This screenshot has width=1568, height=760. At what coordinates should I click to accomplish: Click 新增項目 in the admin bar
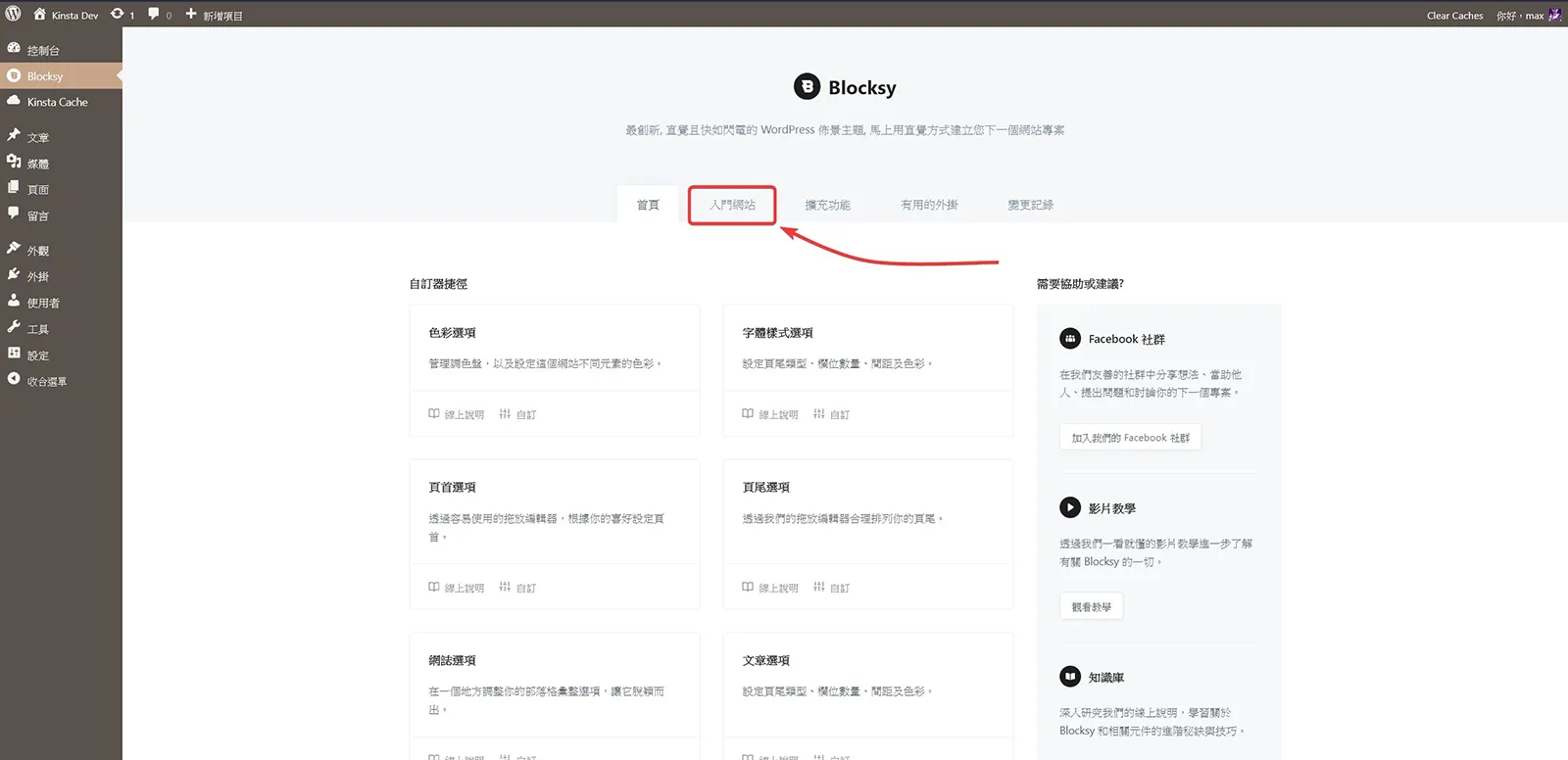(214, 15)
